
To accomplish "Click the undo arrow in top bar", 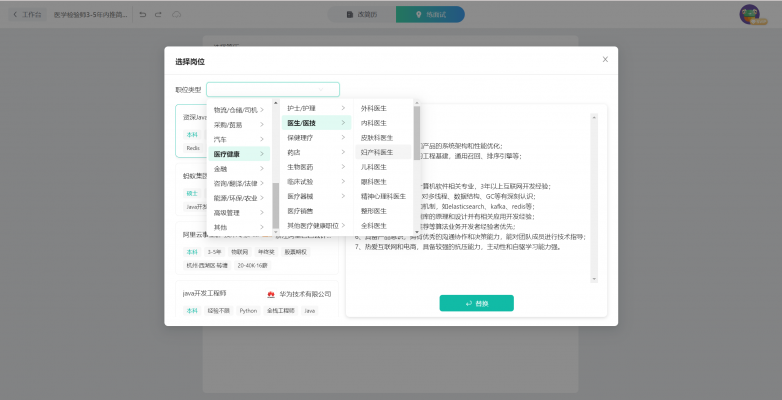I will tap(143, 15).
